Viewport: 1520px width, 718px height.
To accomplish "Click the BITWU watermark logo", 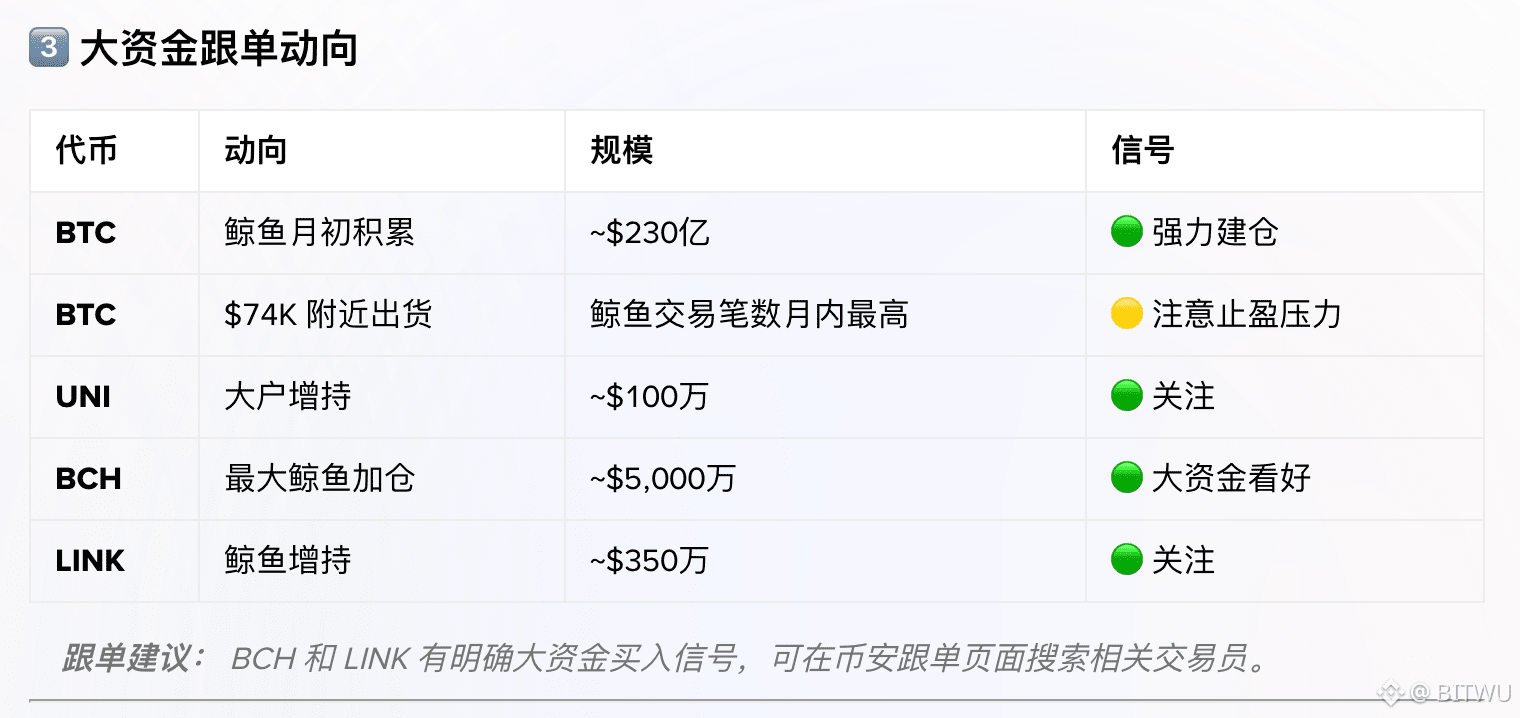I will coord(1391,691).
